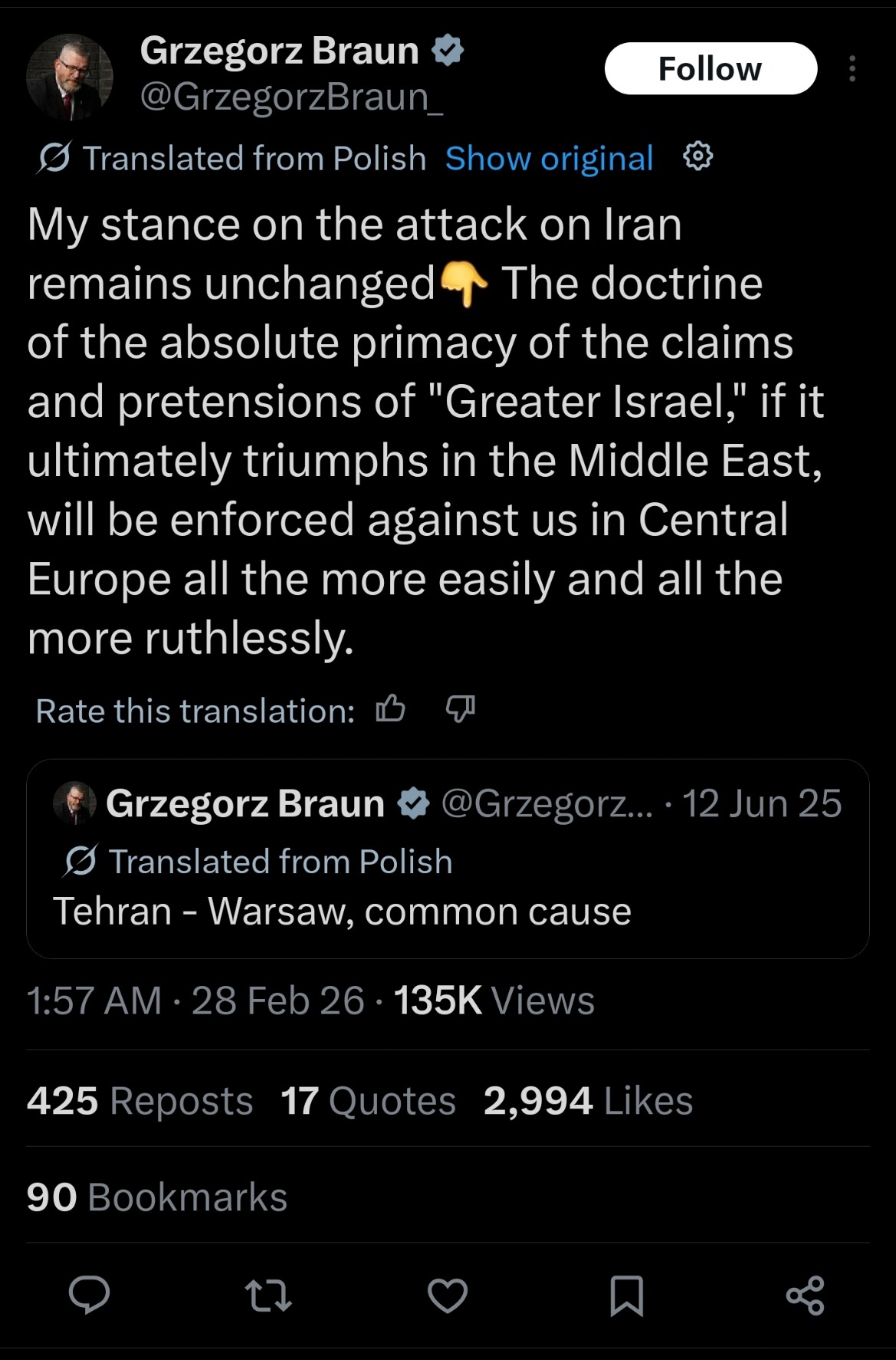
Task: View the 17 Quotes list
Action: (x=368, y=1101)
